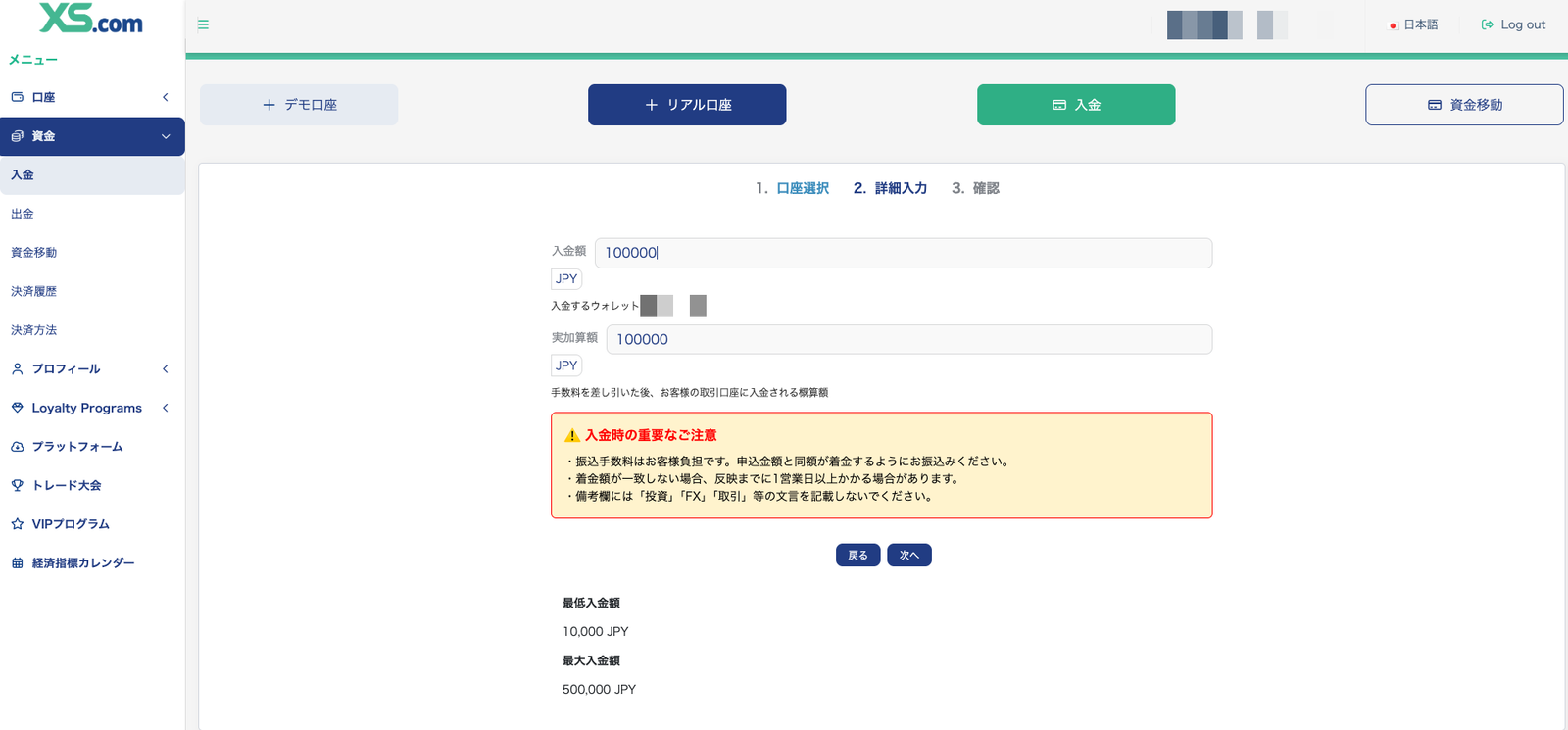Click the JPY badge under 入金額
1568x730 pixels.
566,279
